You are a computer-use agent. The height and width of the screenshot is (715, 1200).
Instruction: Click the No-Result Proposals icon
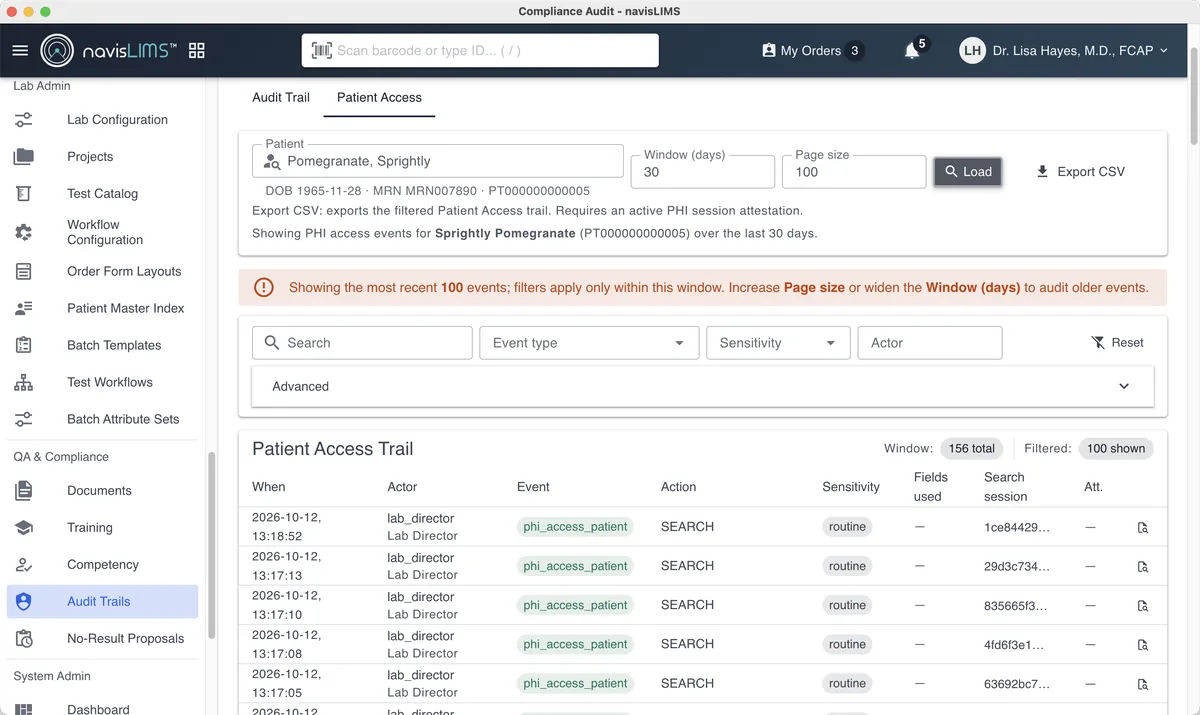(24, 639)
